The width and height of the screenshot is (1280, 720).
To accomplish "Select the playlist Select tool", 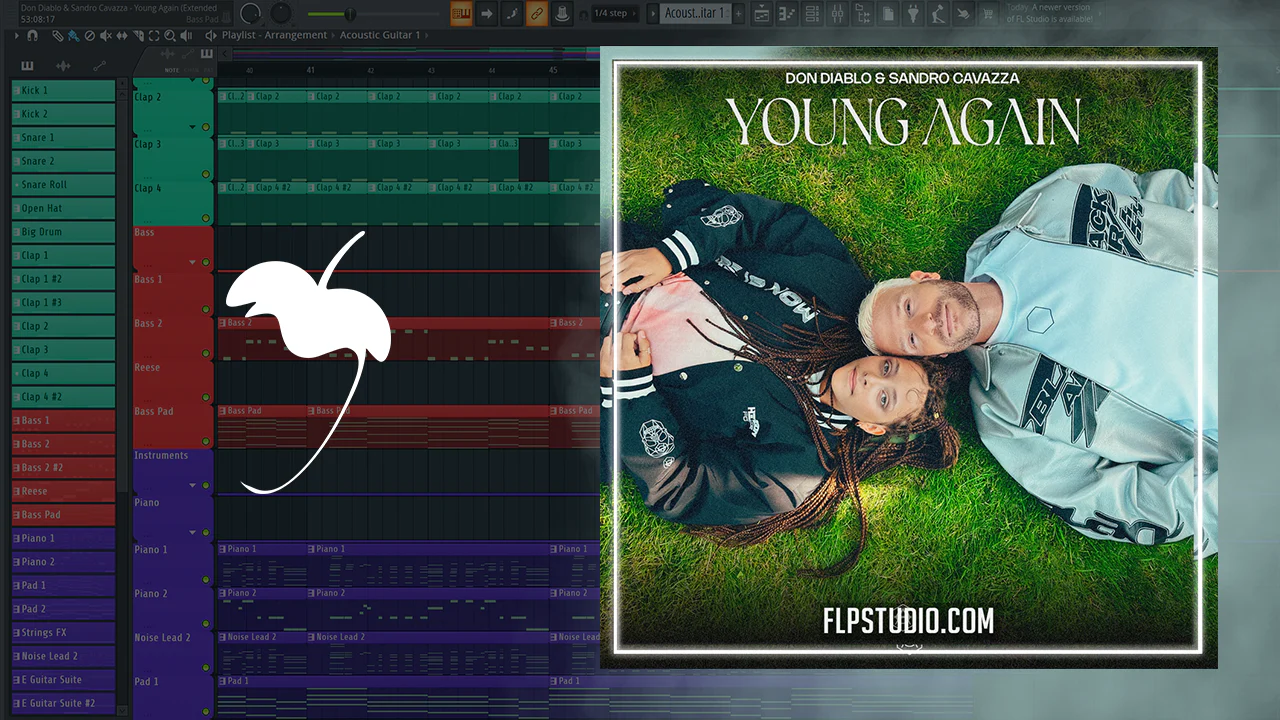I will point(154,35).
